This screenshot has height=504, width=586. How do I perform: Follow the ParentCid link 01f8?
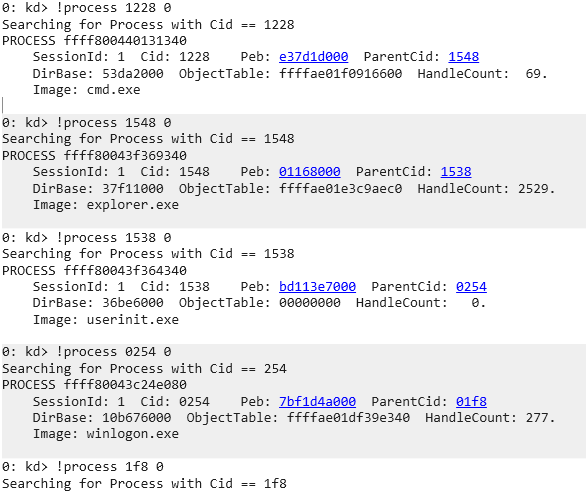[x=471, y=402]
